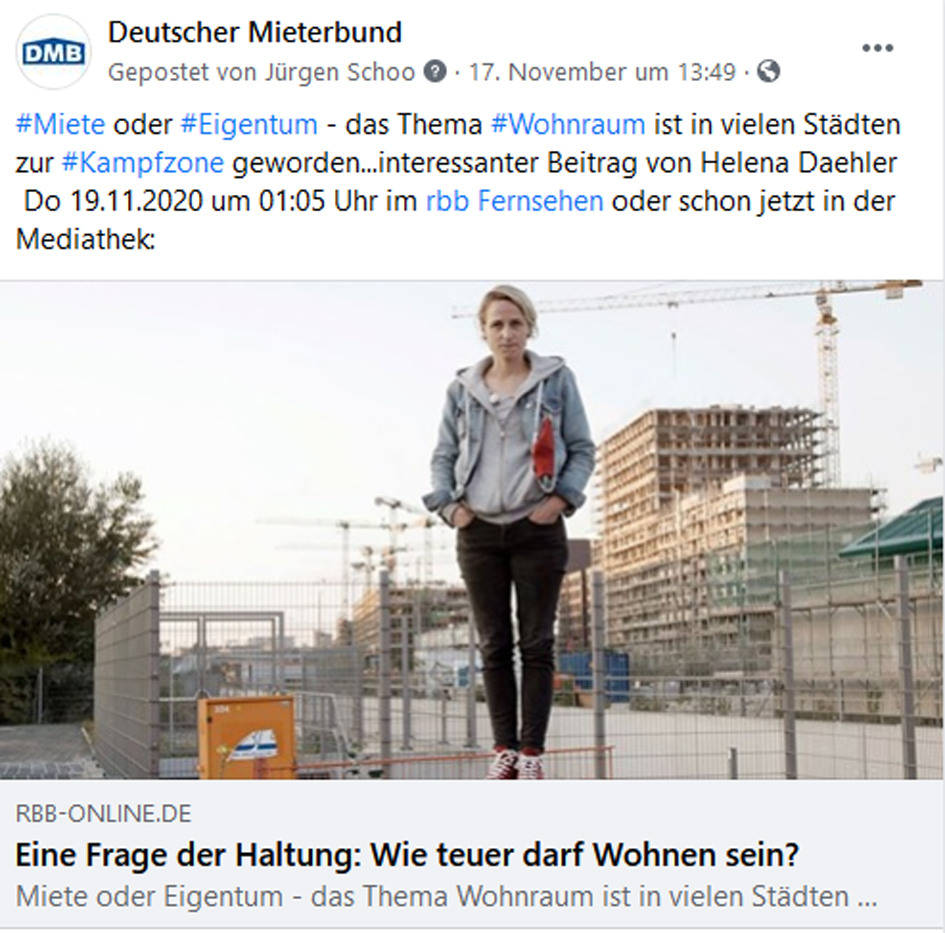This screenshot has height=933, width=945.
Task: Open the Deutscher Mieterbund page name
Action: click(x=255, y=32)
